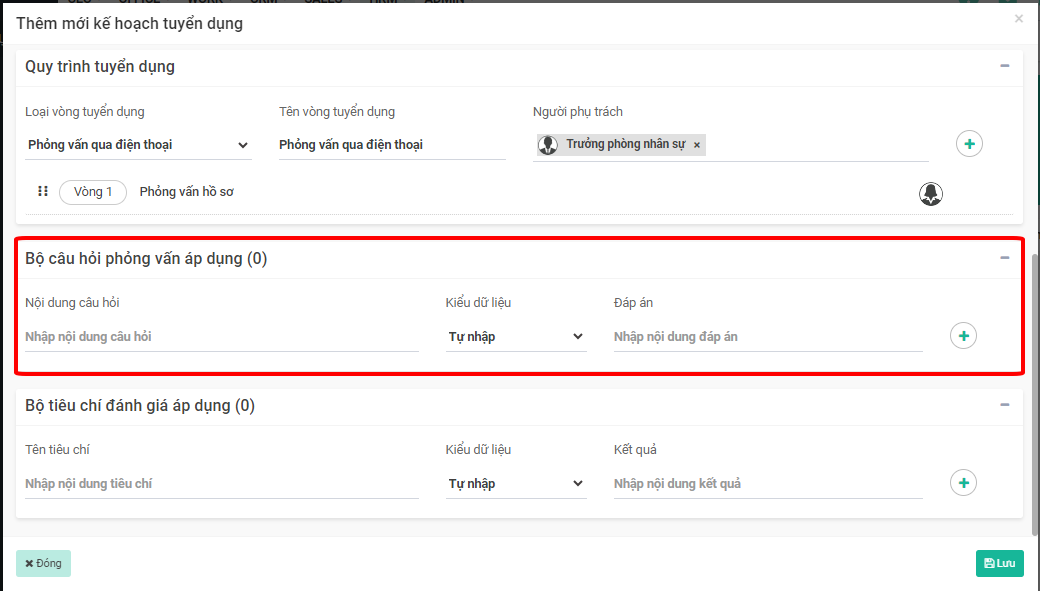The width and height of the screenshot is (1040, 591).
Task: Collapse the Bộ câu hỏi phỏng vấn section
Action: click(1004, 258)
